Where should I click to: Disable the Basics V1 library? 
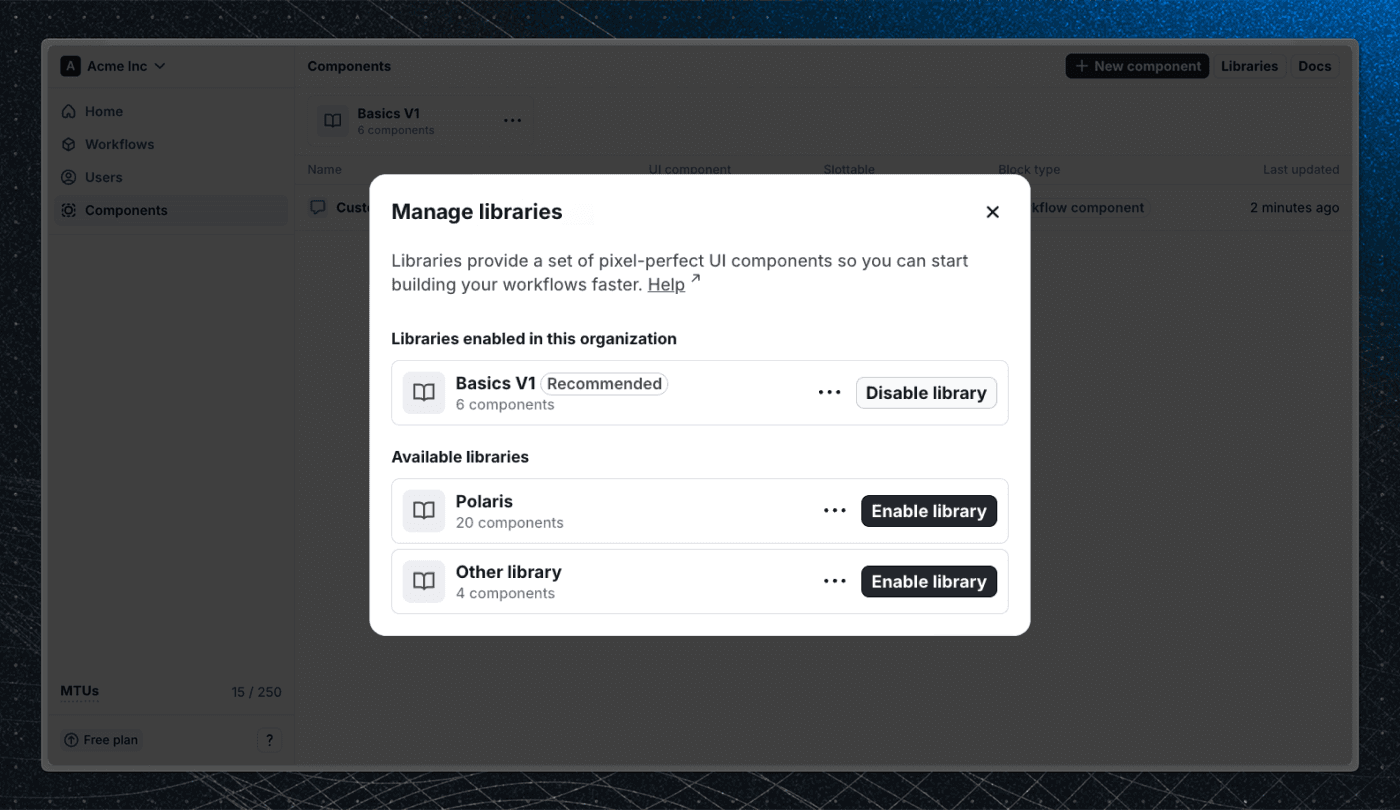tap(925, 392)
